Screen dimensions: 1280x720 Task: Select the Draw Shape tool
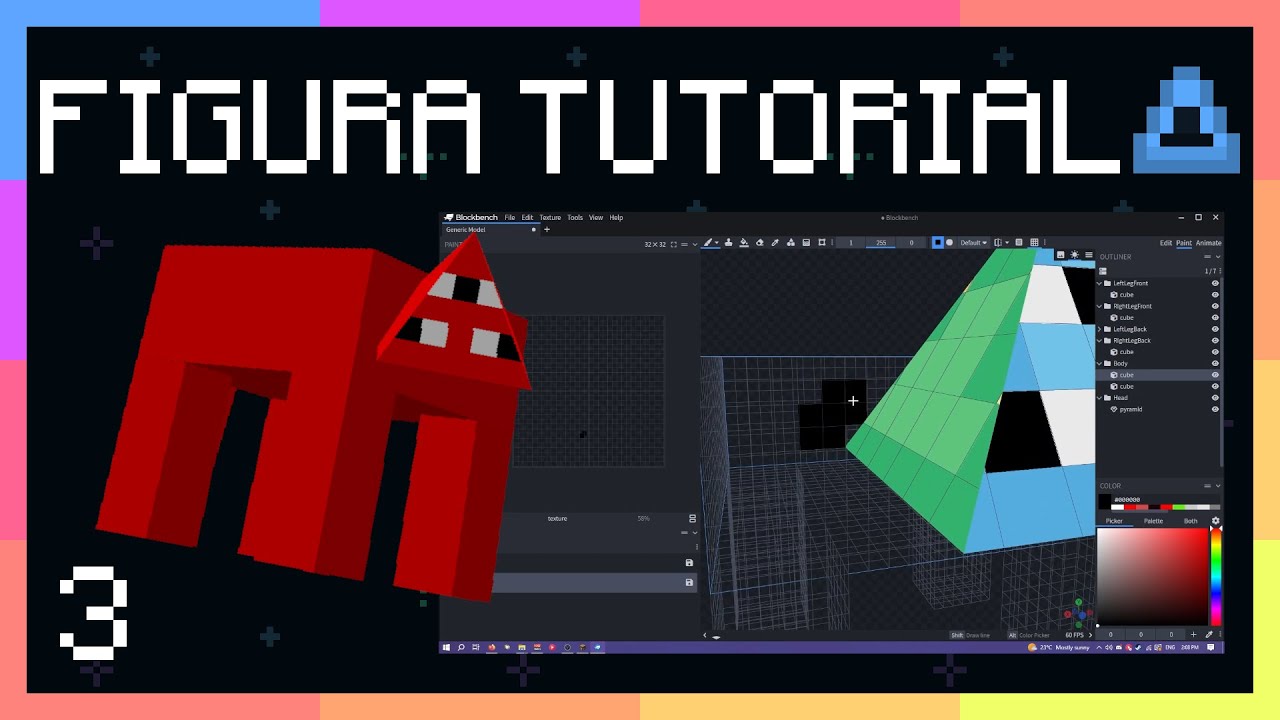791,242
